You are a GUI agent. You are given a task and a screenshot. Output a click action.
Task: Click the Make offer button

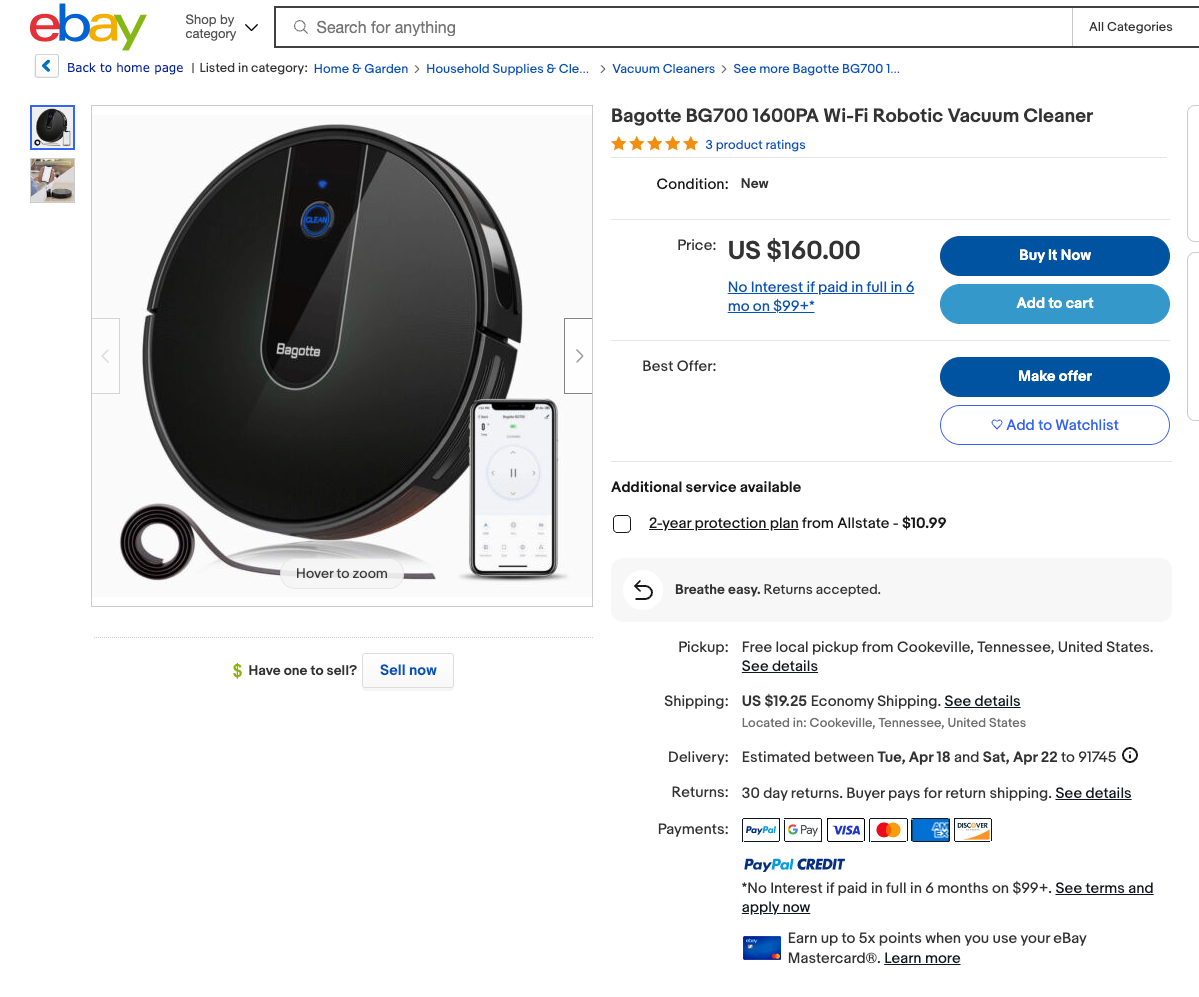1054,376
